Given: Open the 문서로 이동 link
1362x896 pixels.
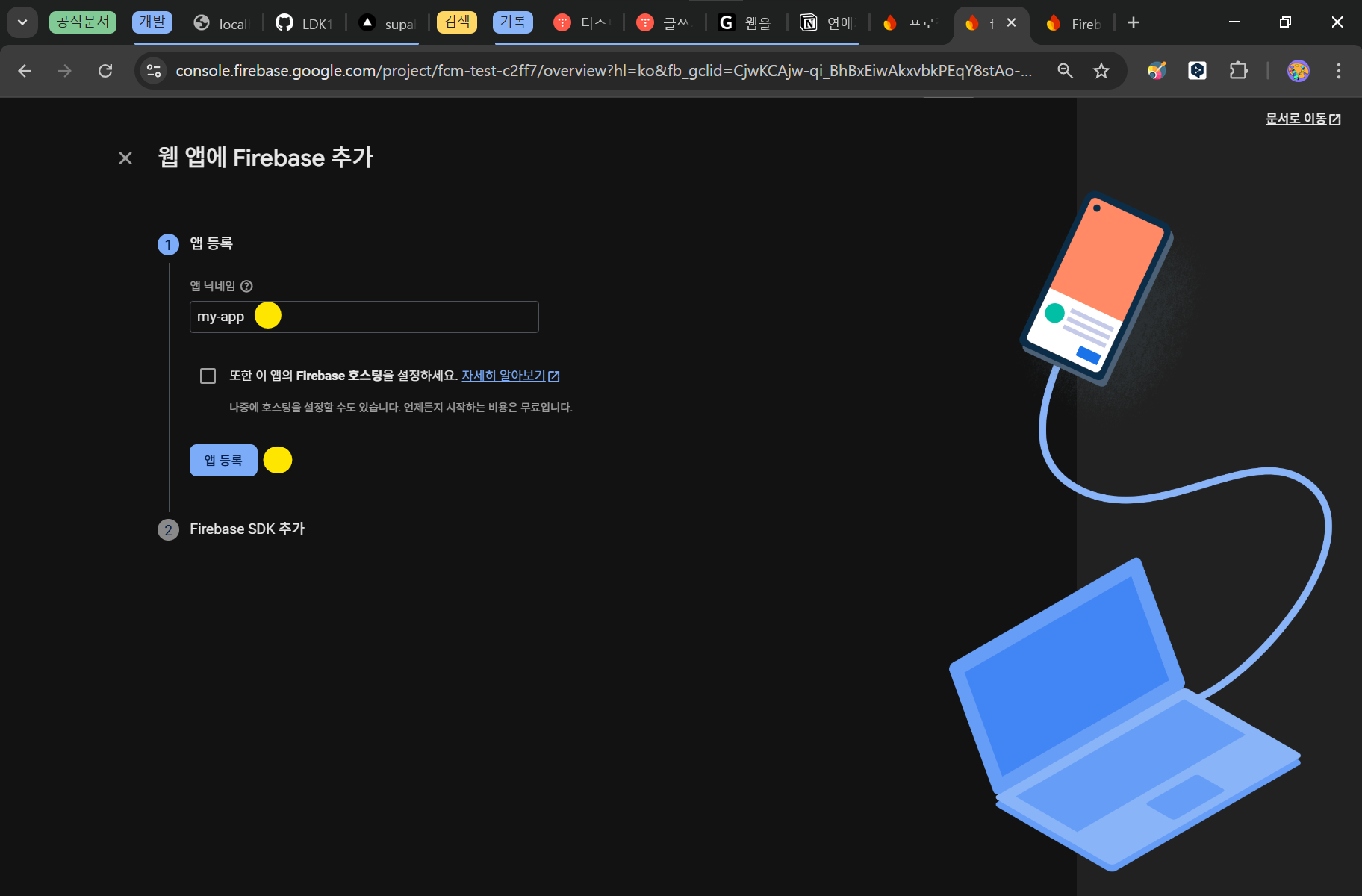Looking at the screenshot, I should click(x=1303, y=119).
